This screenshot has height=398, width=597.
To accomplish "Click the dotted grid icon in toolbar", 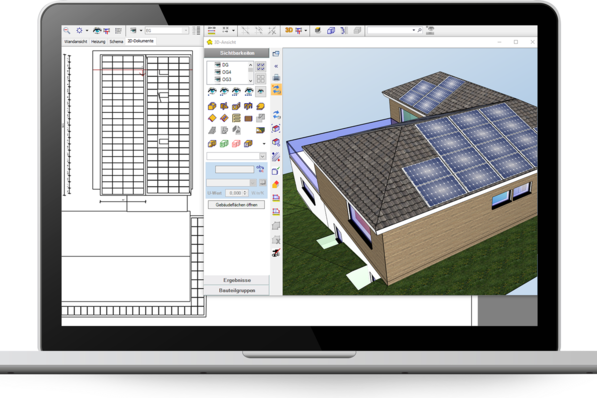I will coord(225,30).
